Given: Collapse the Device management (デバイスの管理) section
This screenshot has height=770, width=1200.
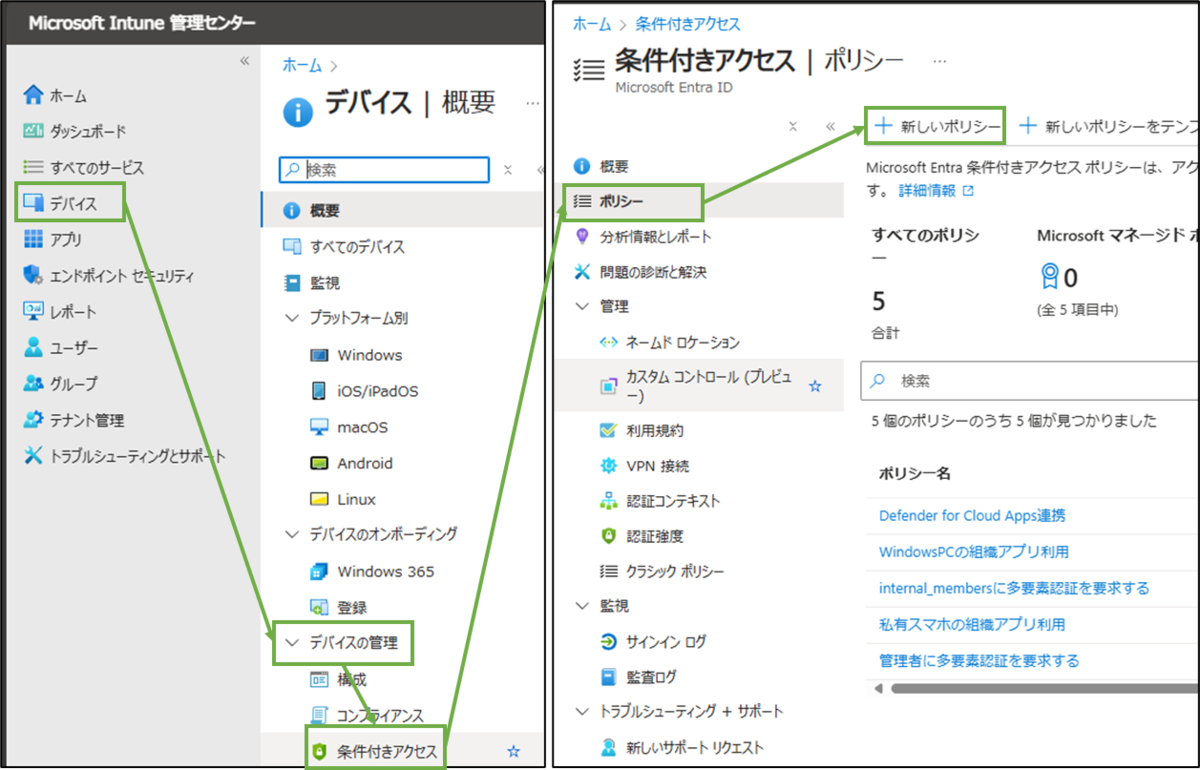Looking at the screenshot, I should click(292, 643).
